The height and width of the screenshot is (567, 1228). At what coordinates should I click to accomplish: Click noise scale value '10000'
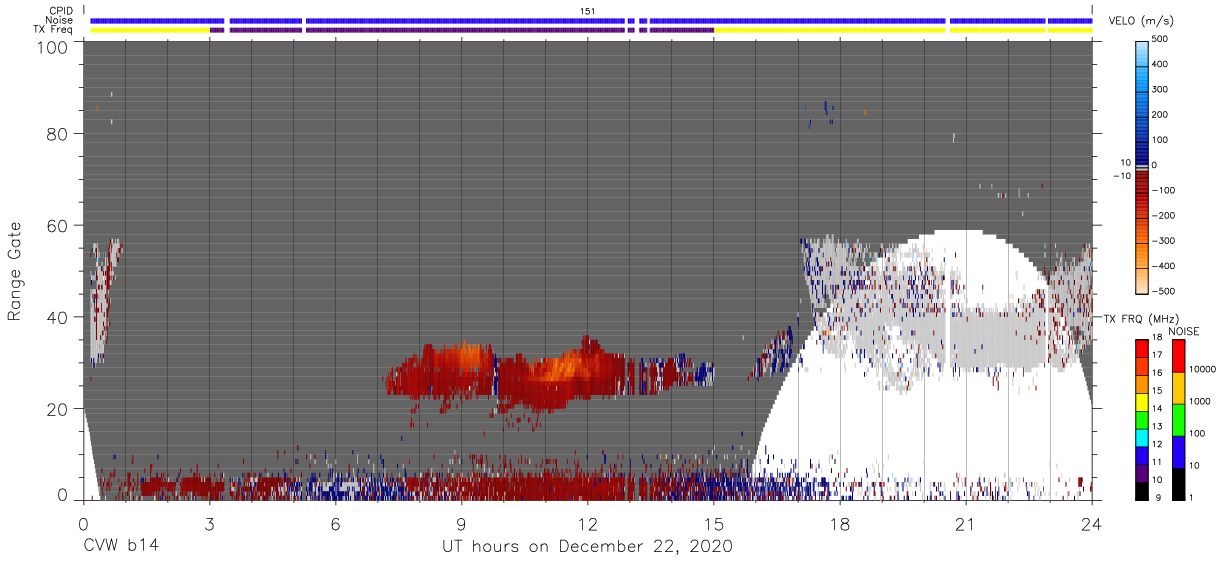[1204, 368]
